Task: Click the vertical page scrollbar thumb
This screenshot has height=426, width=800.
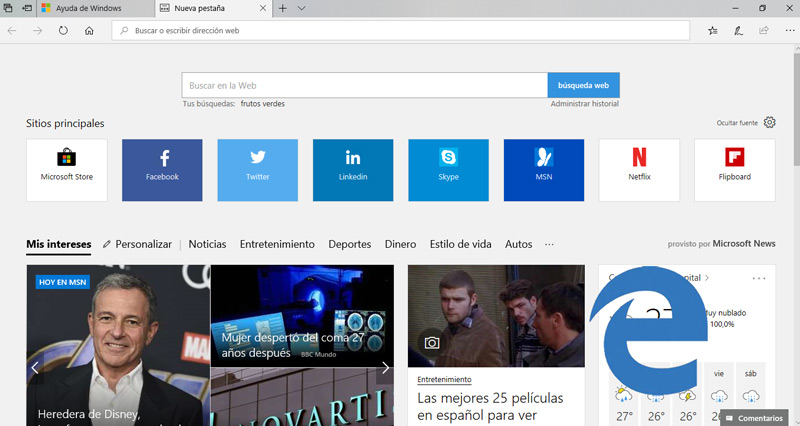Action: point(796,108)
